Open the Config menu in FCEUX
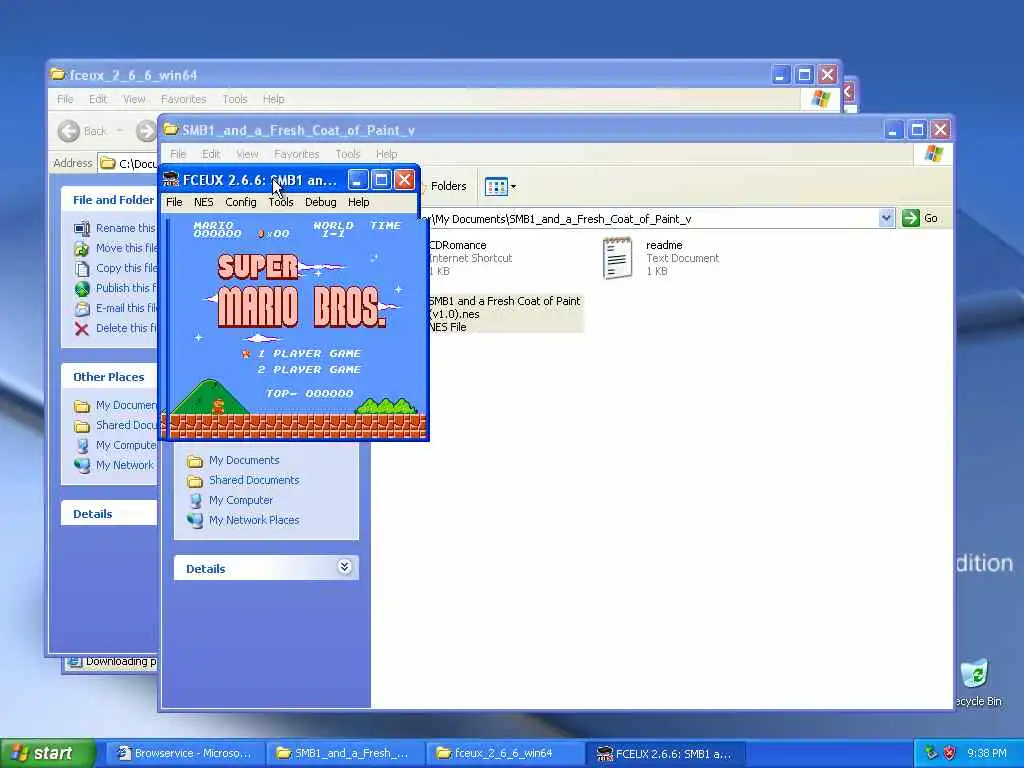 pos(241,202)
